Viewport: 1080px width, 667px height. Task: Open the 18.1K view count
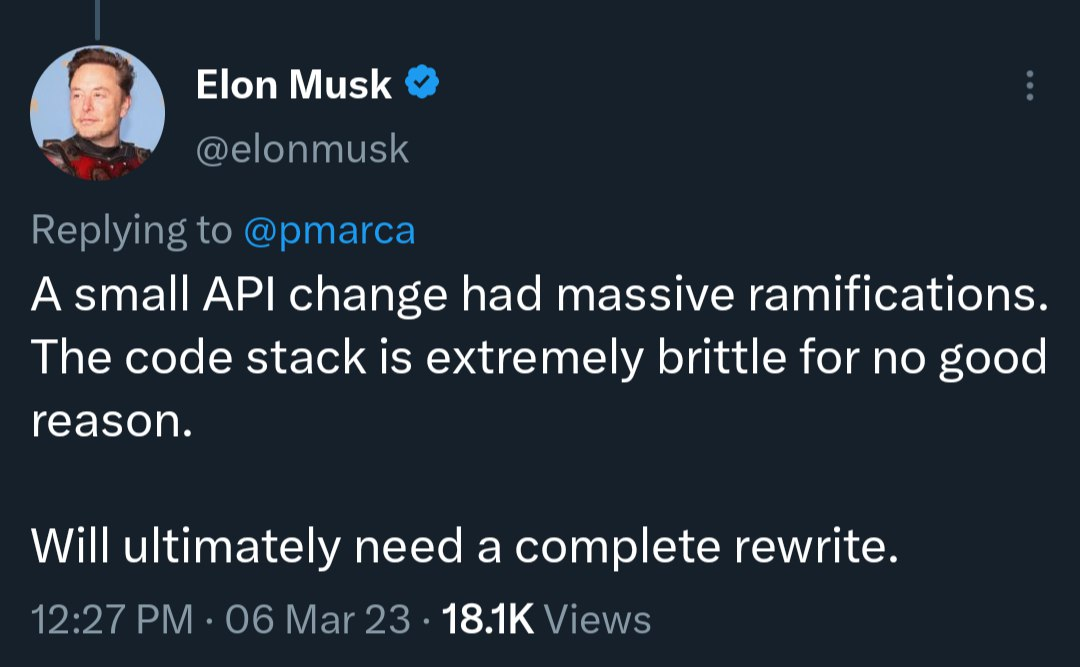point(488,619)
